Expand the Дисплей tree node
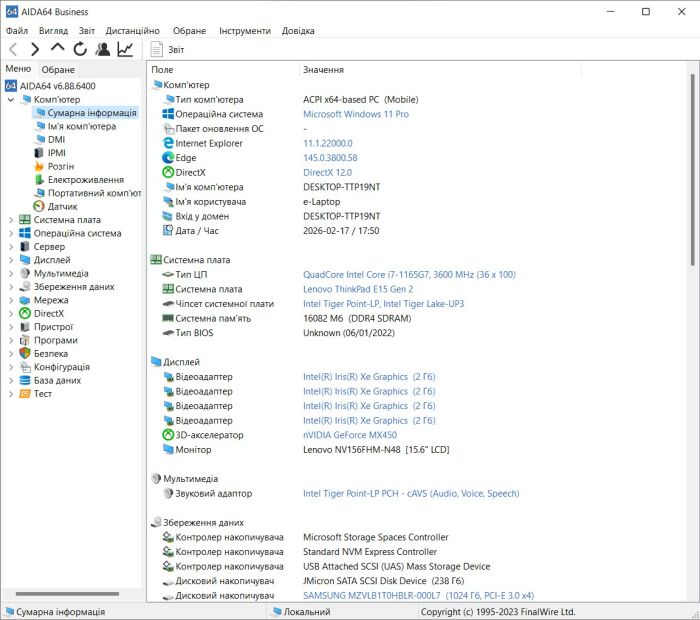Image resolution: width=700 pixels, height=620 pixels. (x=11, y=260)
